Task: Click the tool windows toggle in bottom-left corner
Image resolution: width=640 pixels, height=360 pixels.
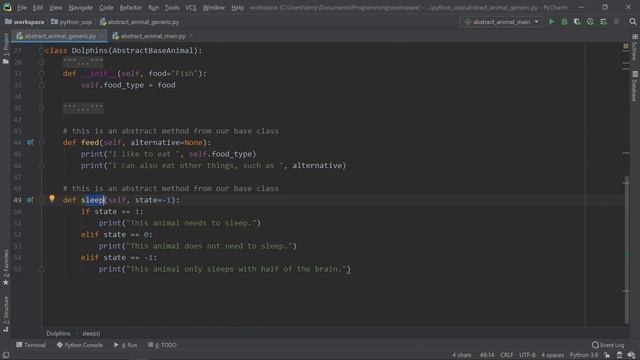Action: (6, 355)
